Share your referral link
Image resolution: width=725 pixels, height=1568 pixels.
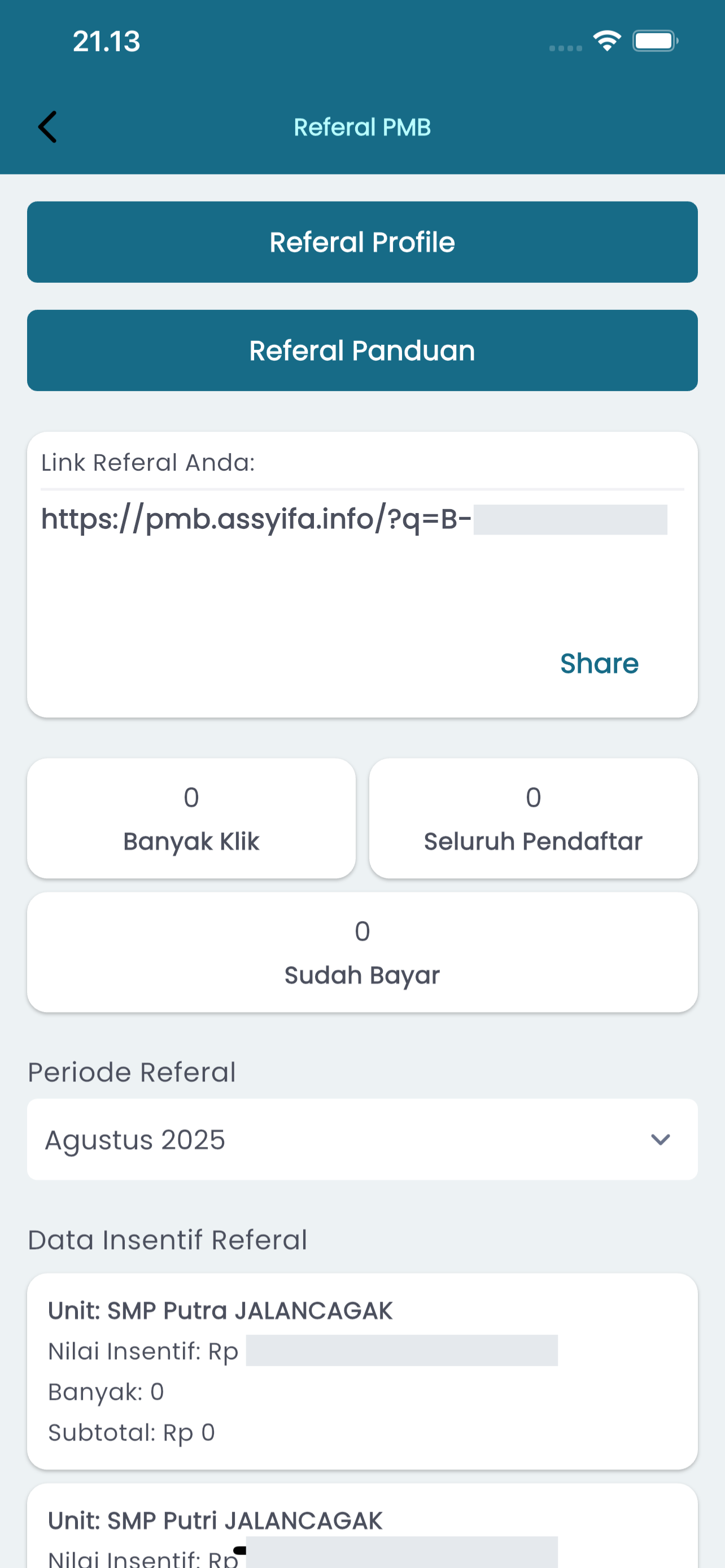(x=599, y=663)
